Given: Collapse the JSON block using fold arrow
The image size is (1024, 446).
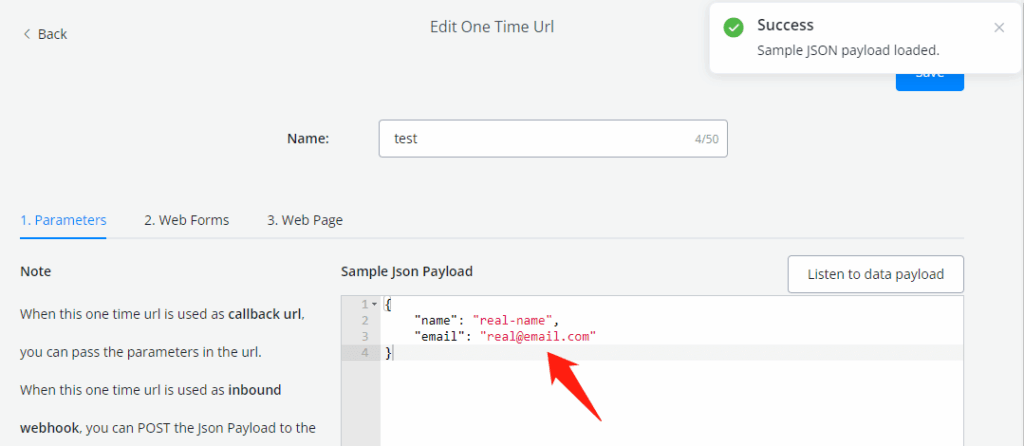Looking at the screenshot, I should pos(374,304).
